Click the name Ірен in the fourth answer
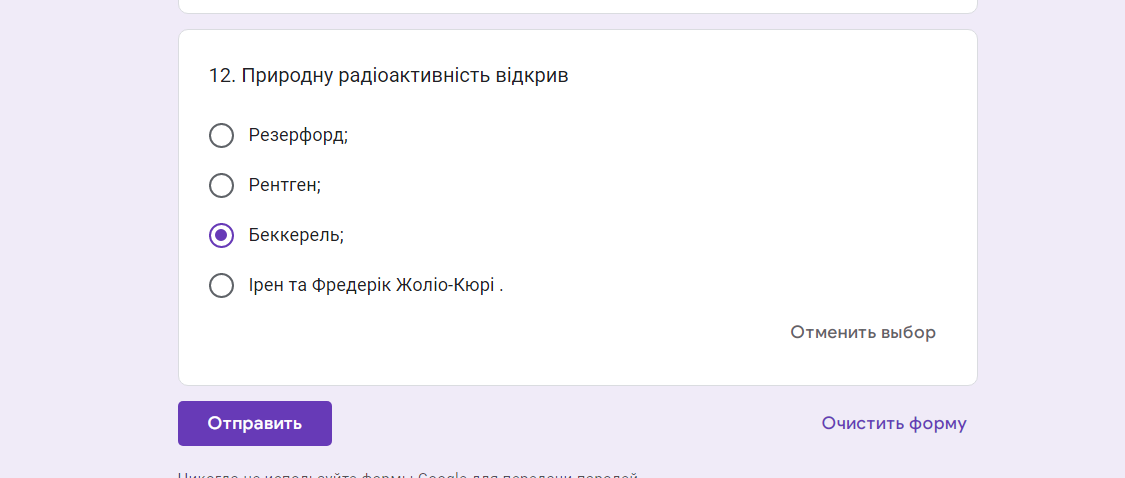This screenshot has width=1125, height=478. [x=265, y=285]
